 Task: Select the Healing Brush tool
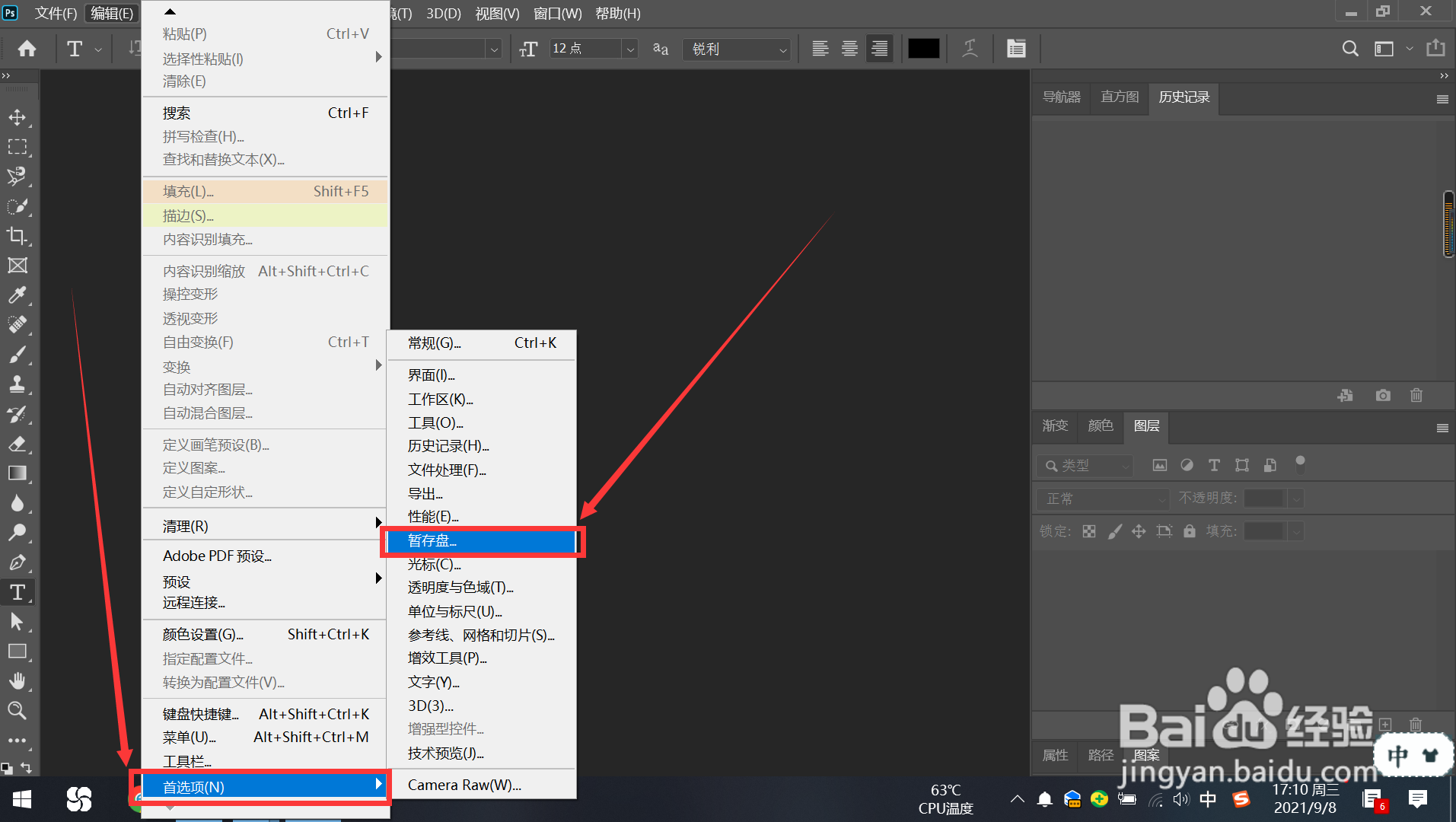click(18, 325)
